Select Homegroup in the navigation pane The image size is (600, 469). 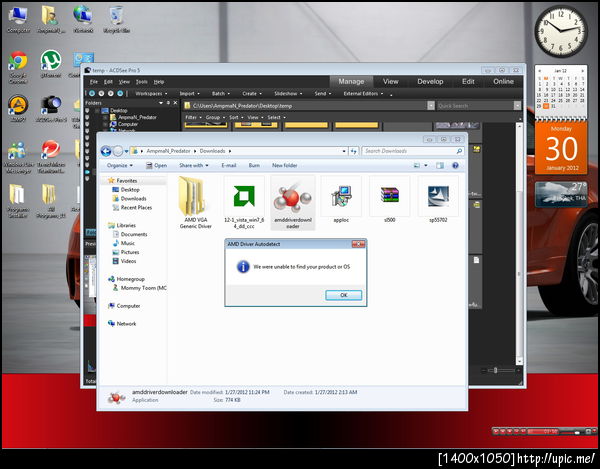coord(126,279)
